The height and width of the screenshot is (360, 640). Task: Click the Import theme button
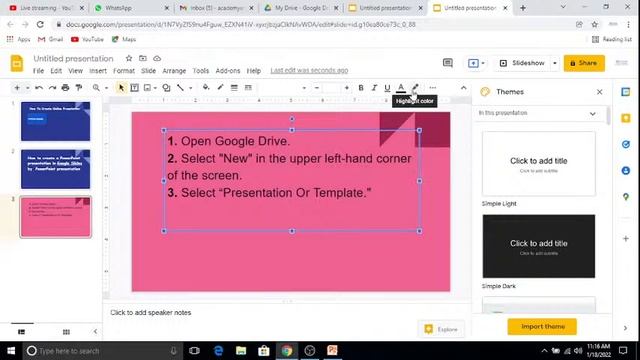[542, 327]
